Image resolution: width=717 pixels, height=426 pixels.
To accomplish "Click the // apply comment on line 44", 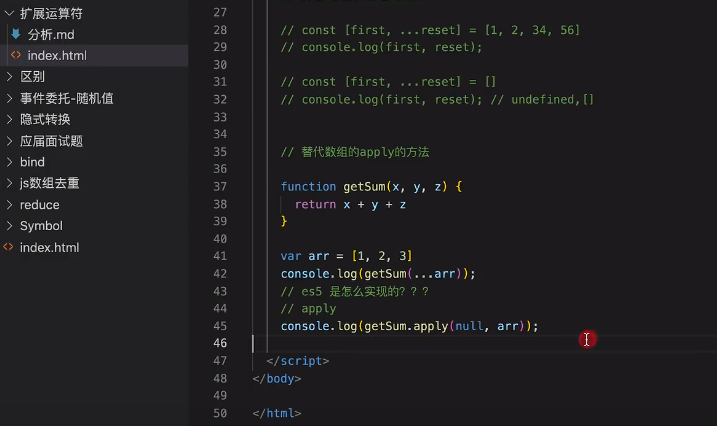I will click(x=308, y=309).
